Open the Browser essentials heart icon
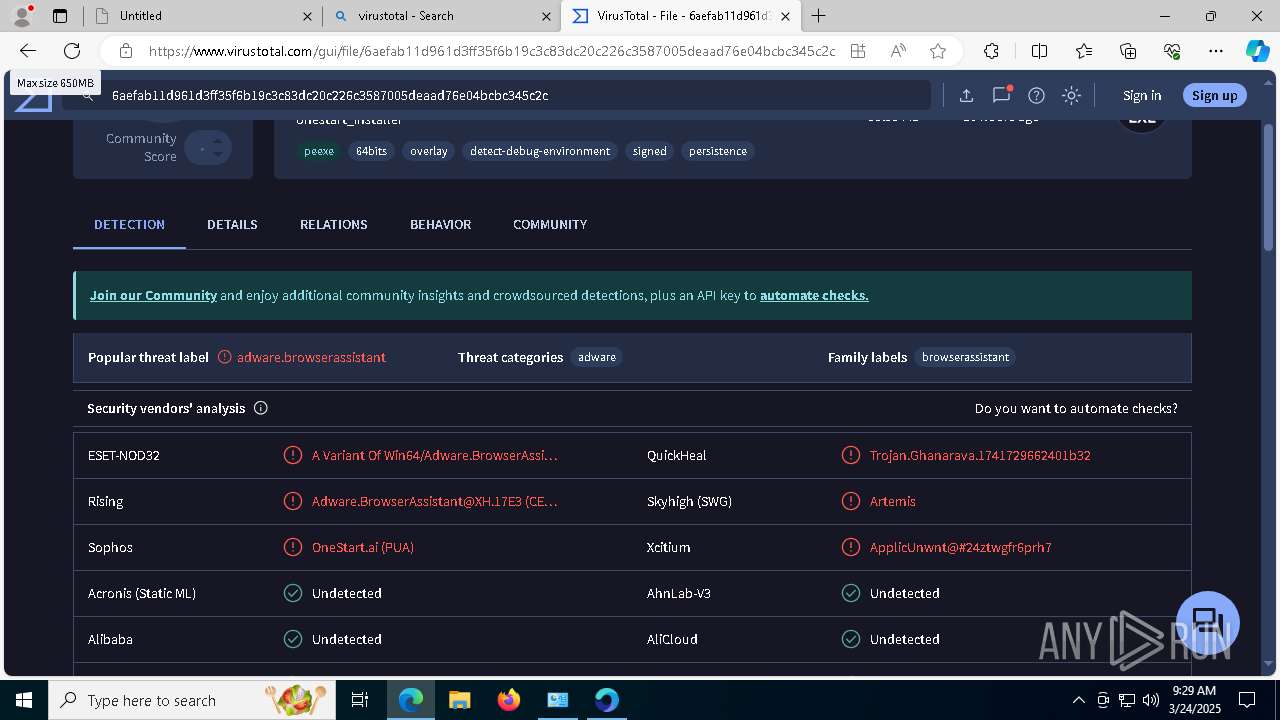 (x=1172, y=51)
